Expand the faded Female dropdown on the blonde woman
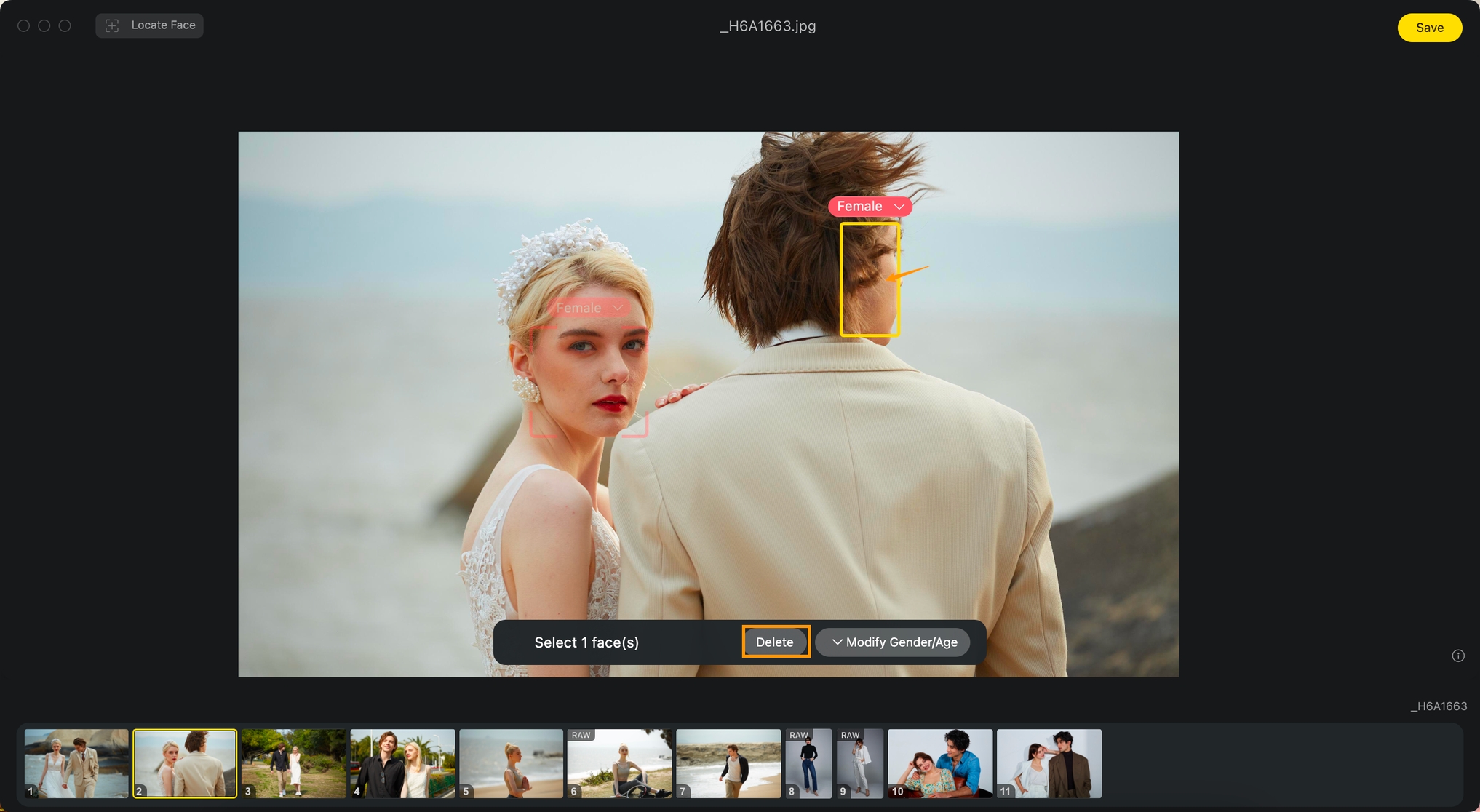 [x=617, y=309]
